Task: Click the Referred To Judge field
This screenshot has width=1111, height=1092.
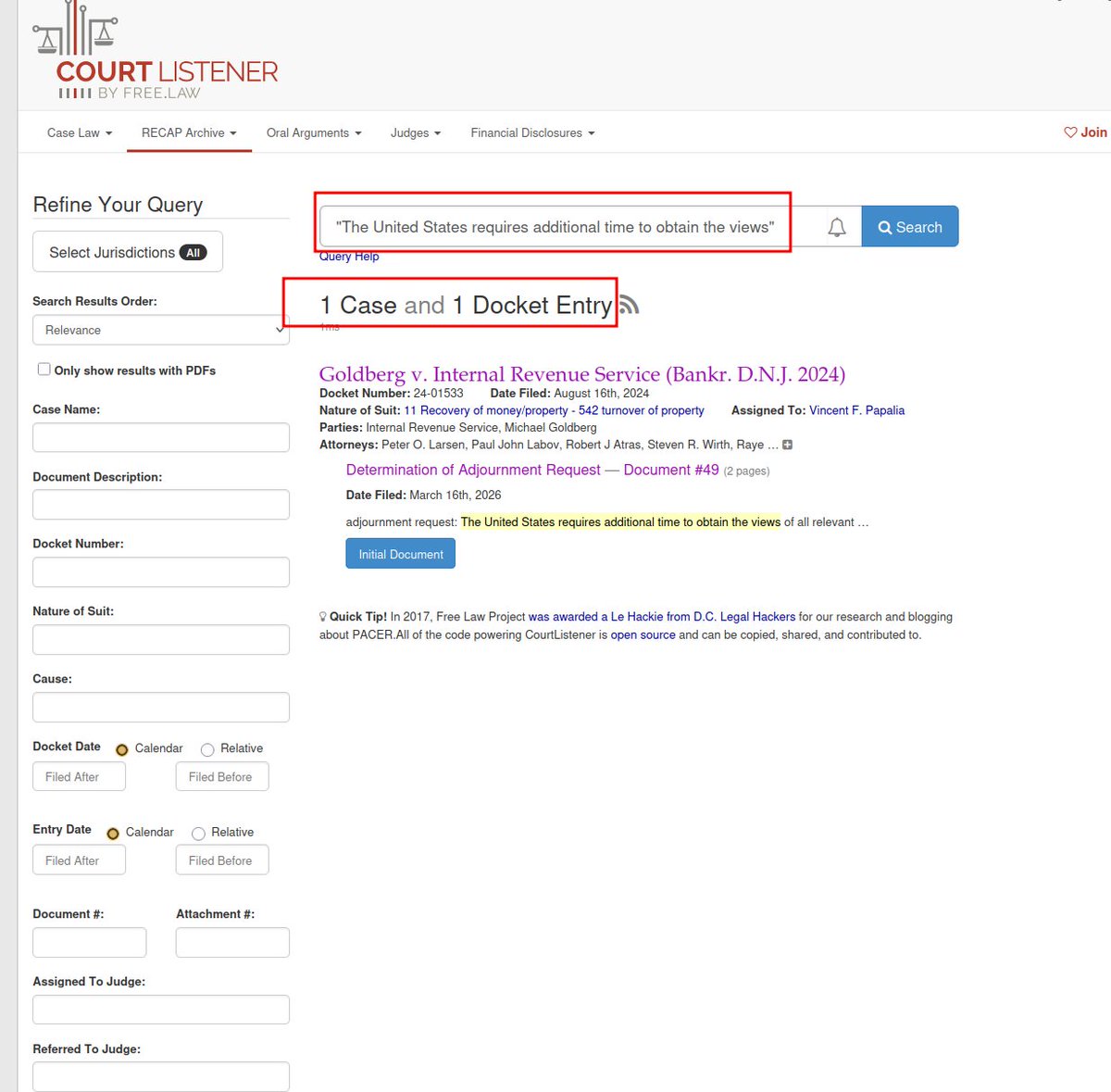Action: pos(161,1077)
